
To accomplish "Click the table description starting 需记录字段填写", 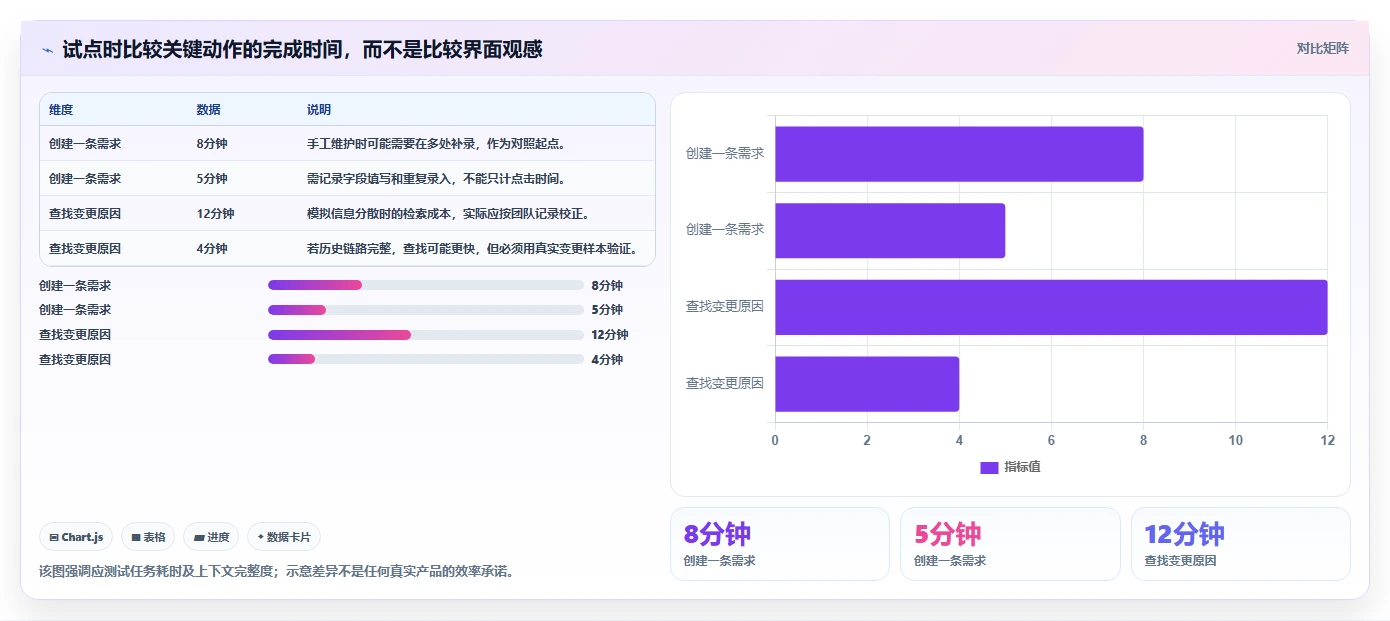I will [x=437, y=179].
